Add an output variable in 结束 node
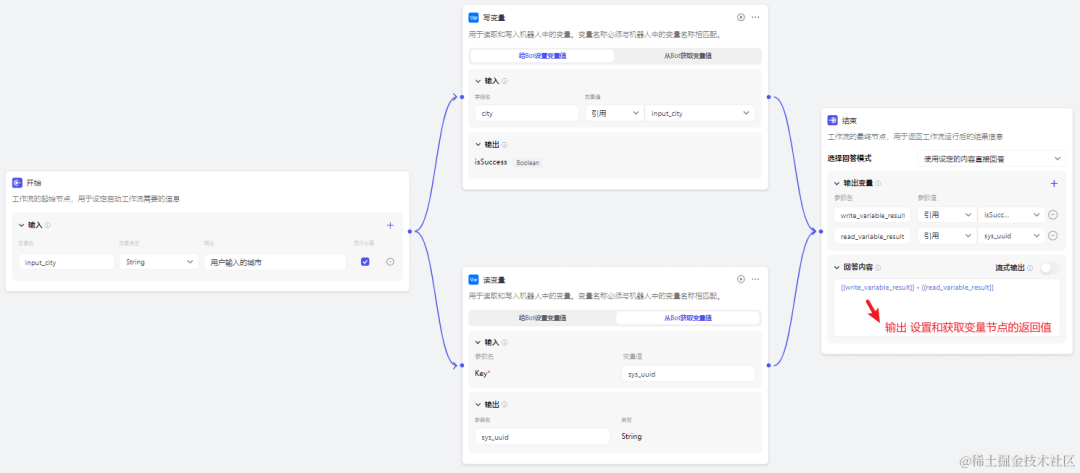 point(1053,184)
